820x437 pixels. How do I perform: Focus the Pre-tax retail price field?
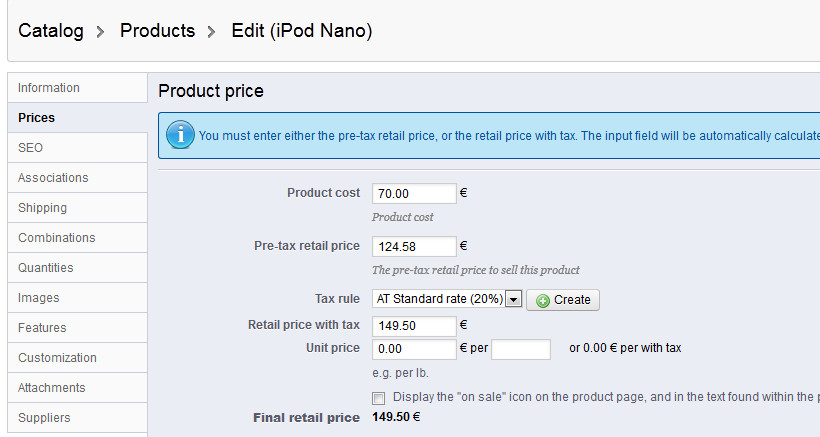(x=414, y=246)
